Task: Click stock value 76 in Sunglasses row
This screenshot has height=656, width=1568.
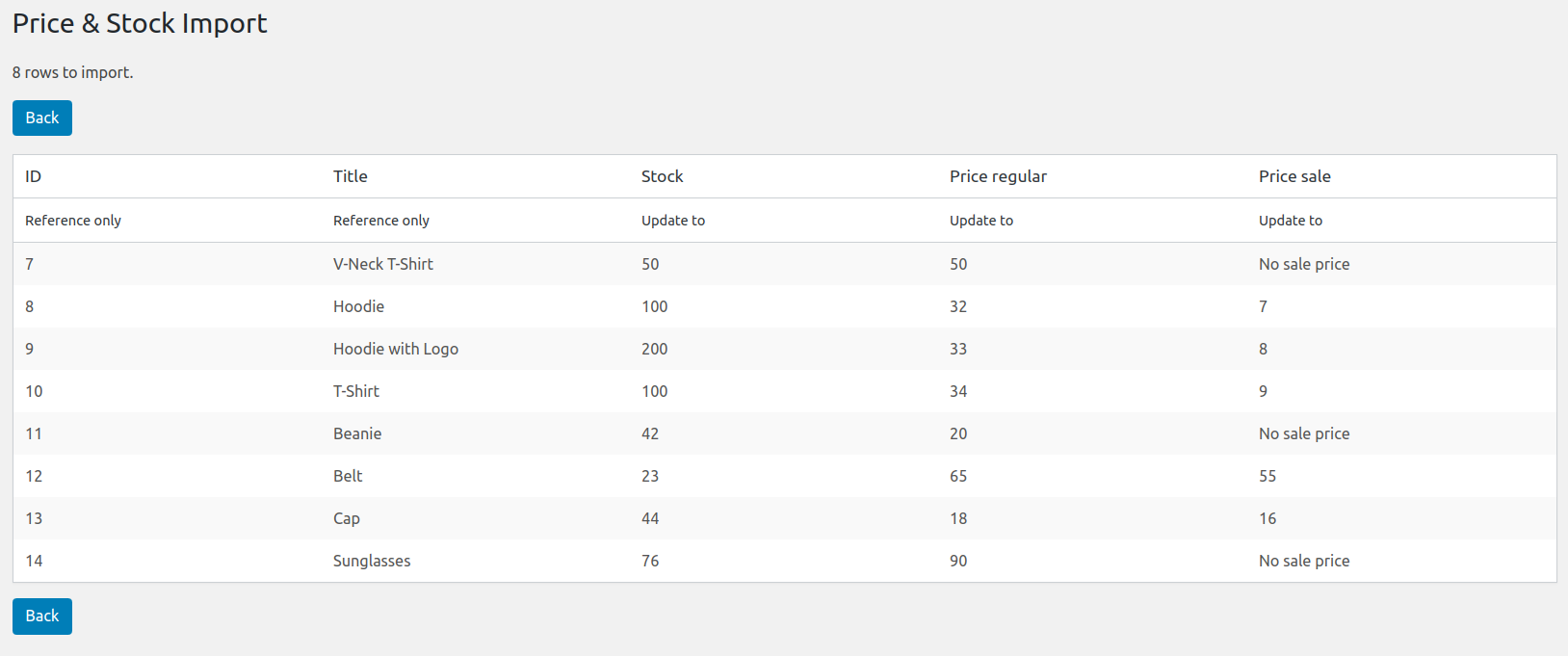Action: click(650, 561)
